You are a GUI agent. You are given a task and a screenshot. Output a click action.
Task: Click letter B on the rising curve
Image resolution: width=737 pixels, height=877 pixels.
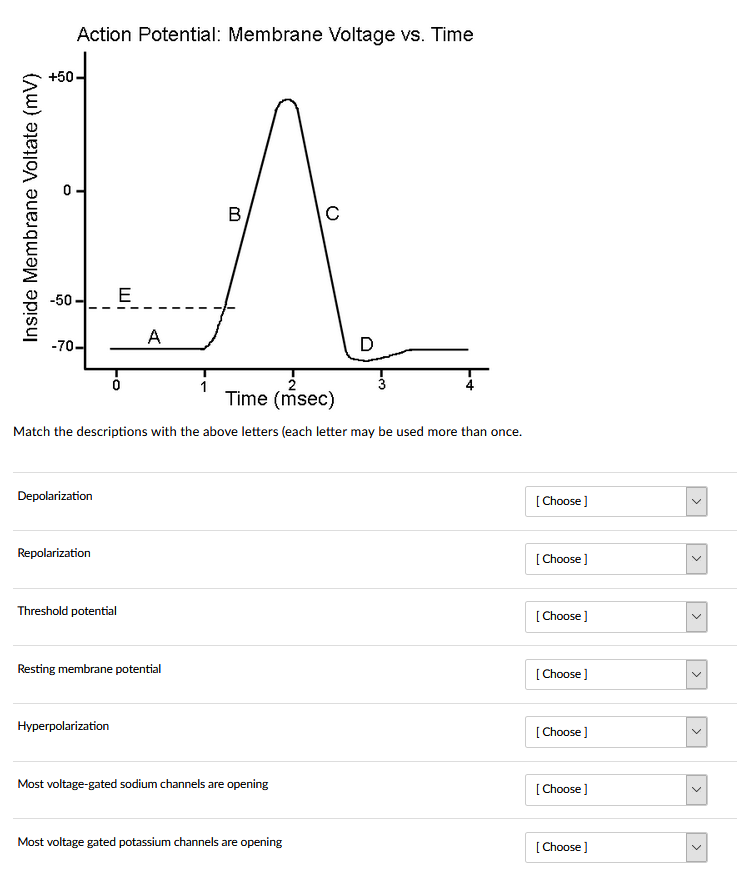(235, 214)
